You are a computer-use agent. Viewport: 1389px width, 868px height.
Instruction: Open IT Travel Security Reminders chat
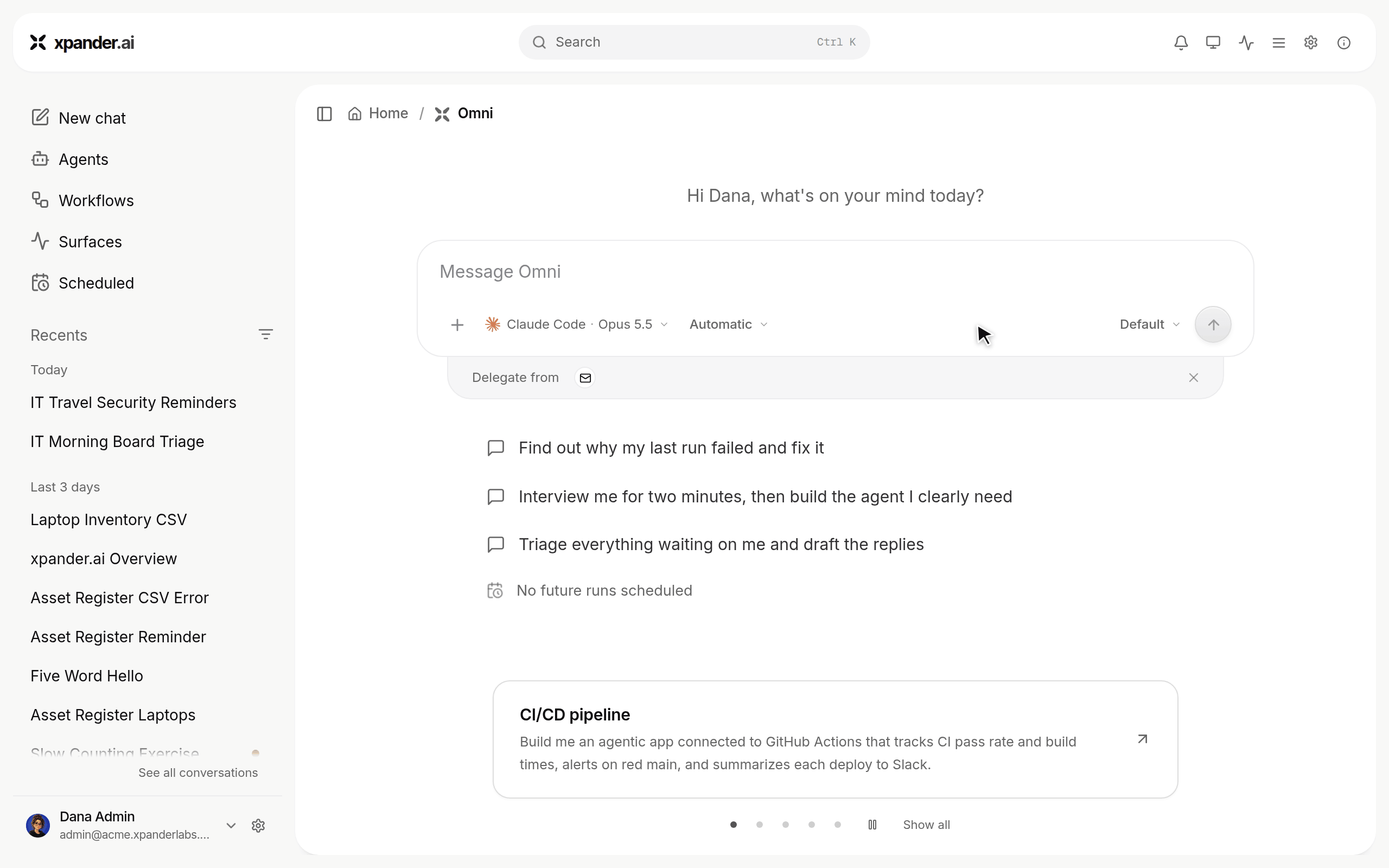pyautogui.click(x=133, y=403)
